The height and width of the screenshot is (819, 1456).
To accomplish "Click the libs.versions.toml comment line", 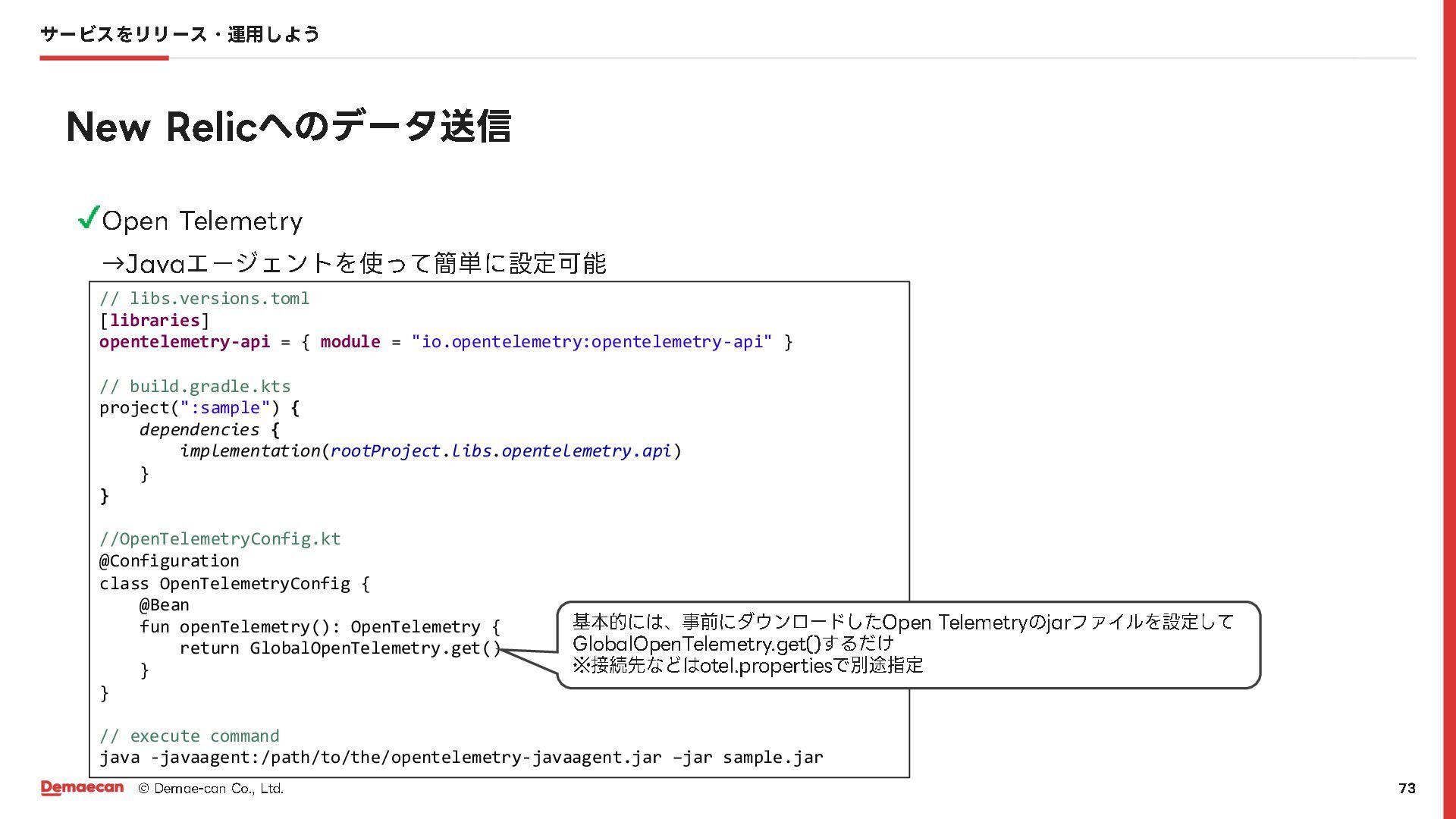I will 205,299.
